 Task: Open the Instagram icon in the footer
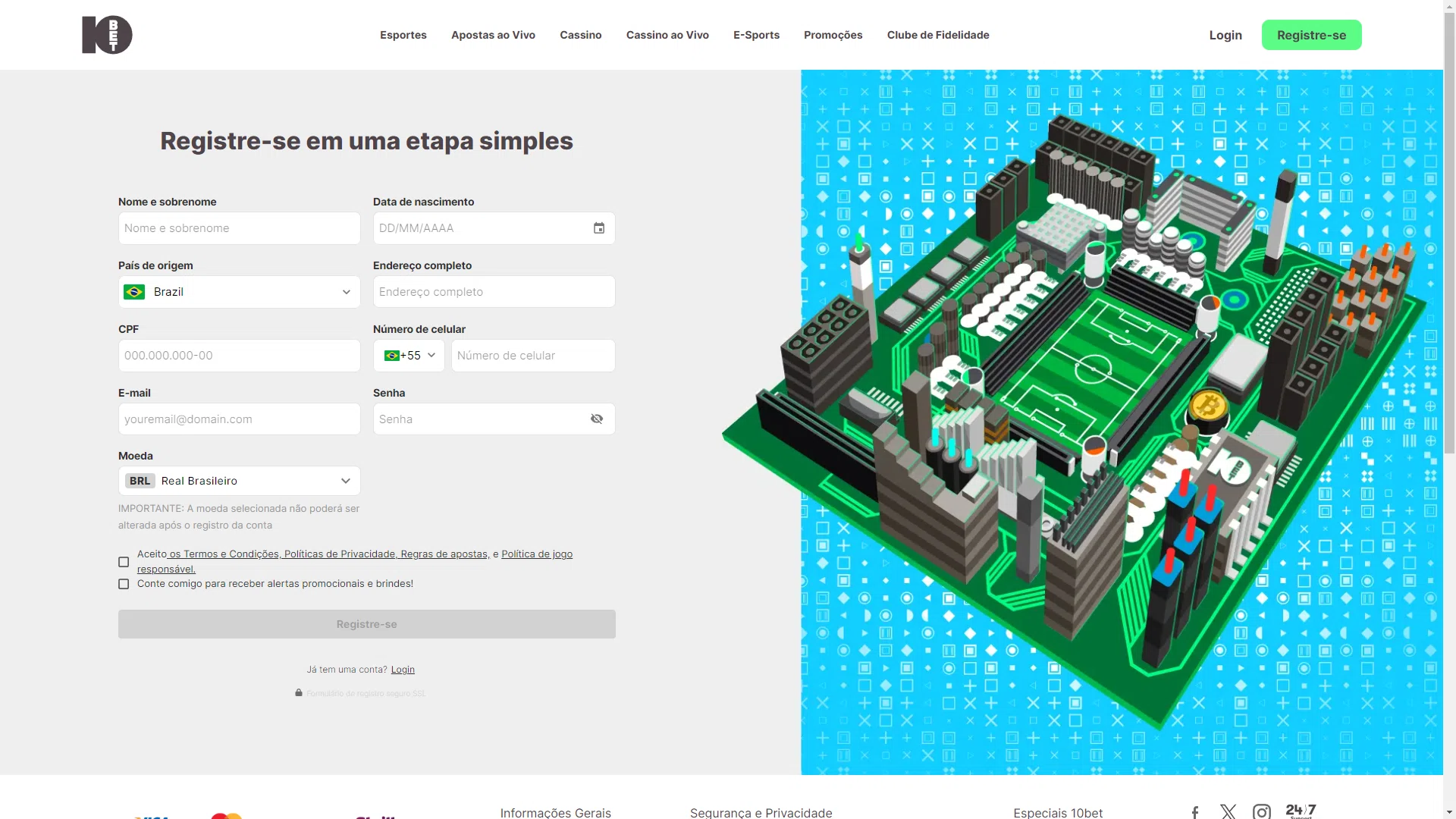1262,812
